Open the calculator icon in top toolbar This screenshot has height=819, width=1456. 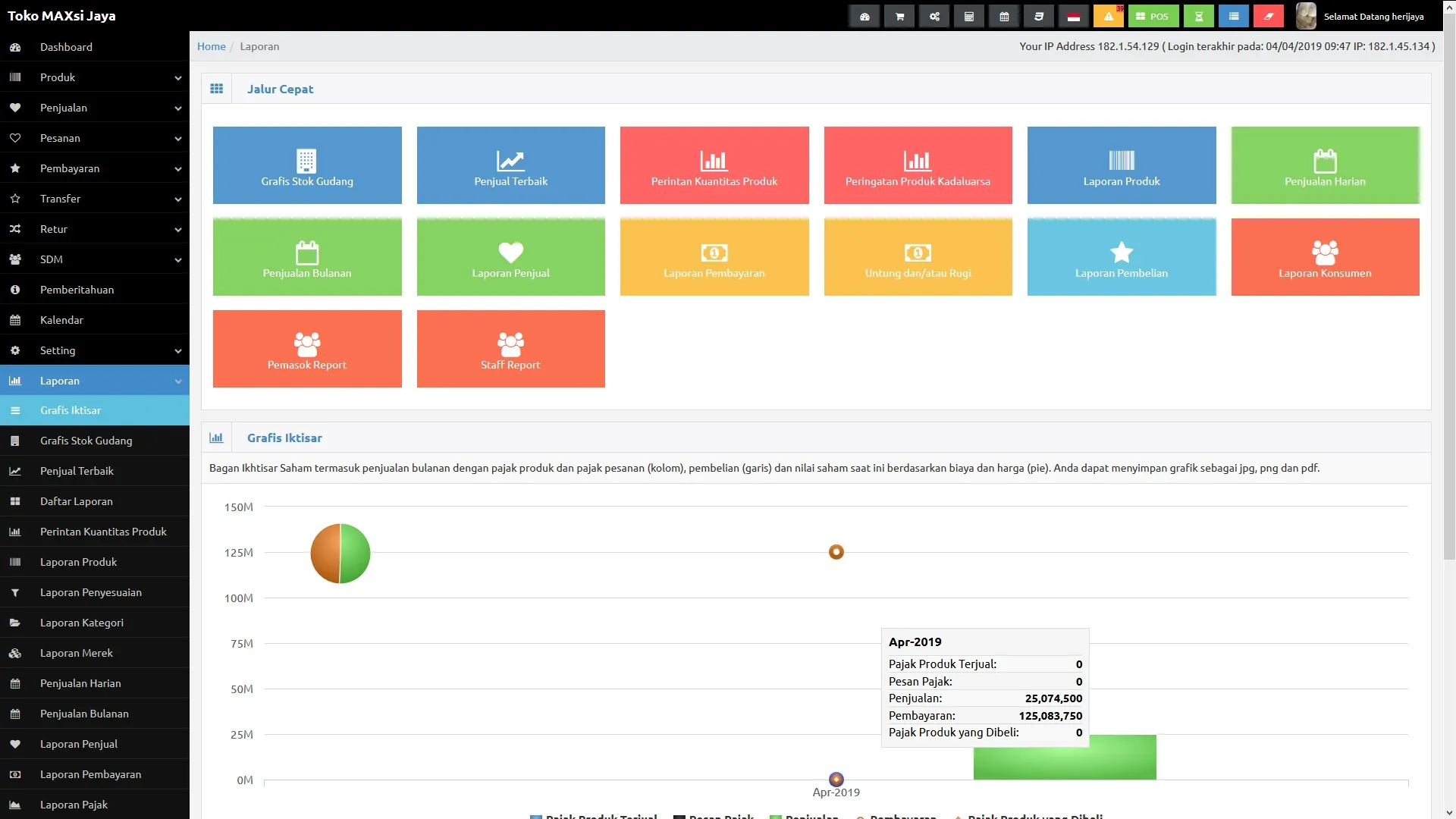coord(968,16)
